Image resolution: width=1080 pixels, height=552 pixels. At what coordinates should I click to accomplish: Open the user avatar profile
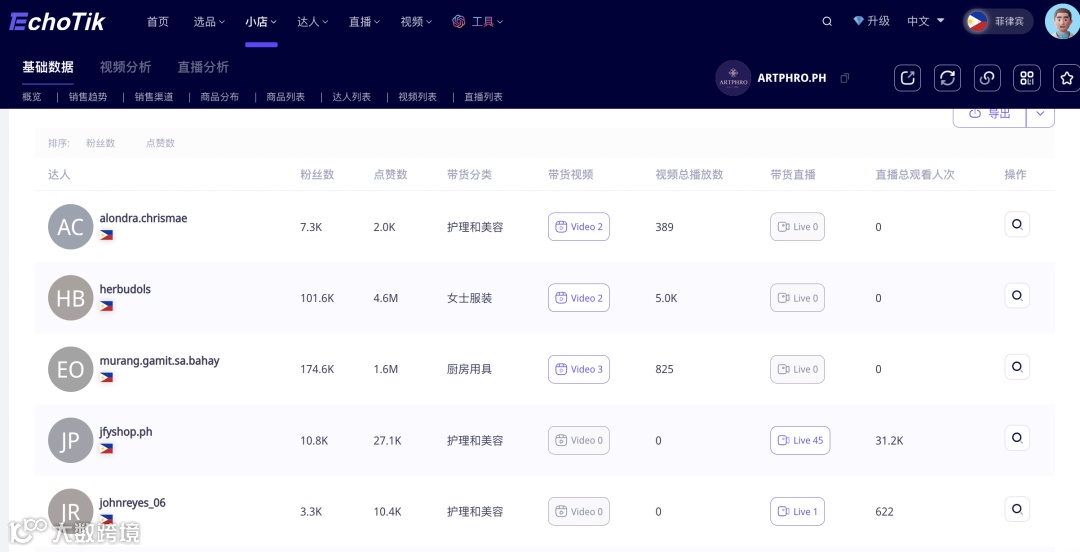coord(1062,21)
